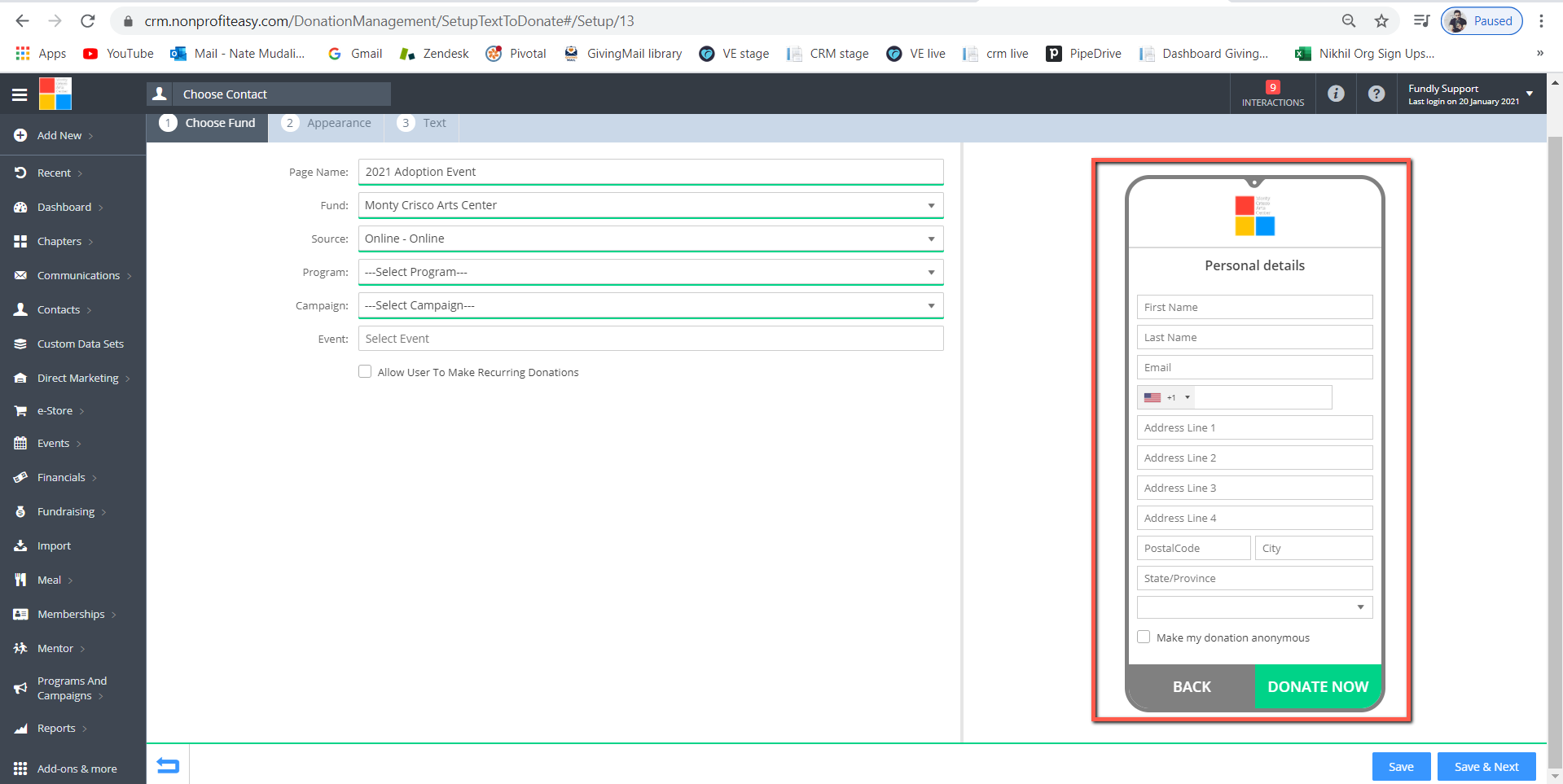Check Make my donation anonymous
The image size is (1563, 784).
click(x=1144, y=637)
